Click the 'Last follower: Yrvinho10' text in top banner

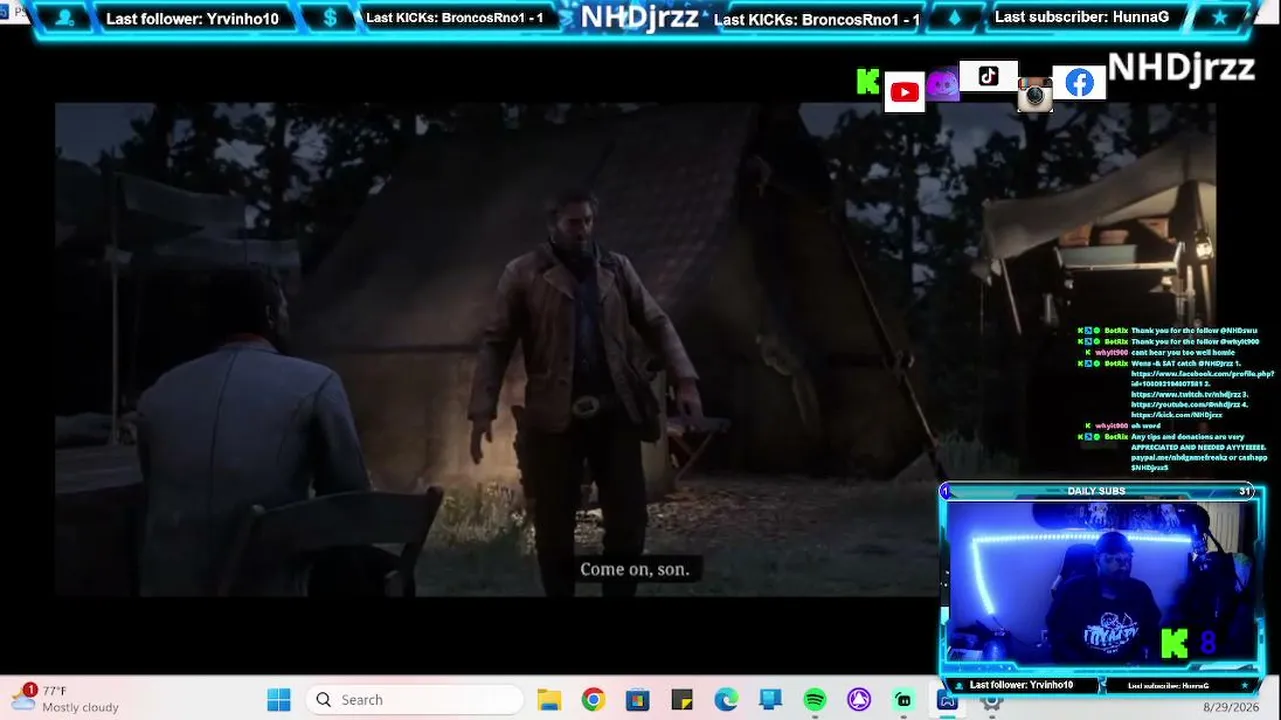click(x=192, y=19)
